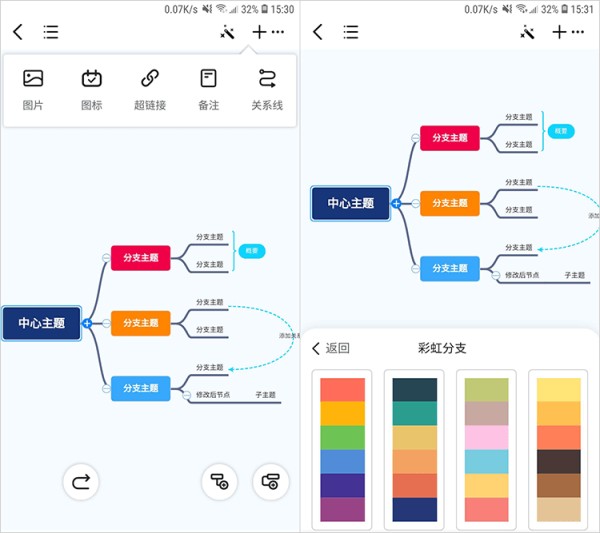
Task: Go back using right phone's back arrow
Action: point(318,32)
